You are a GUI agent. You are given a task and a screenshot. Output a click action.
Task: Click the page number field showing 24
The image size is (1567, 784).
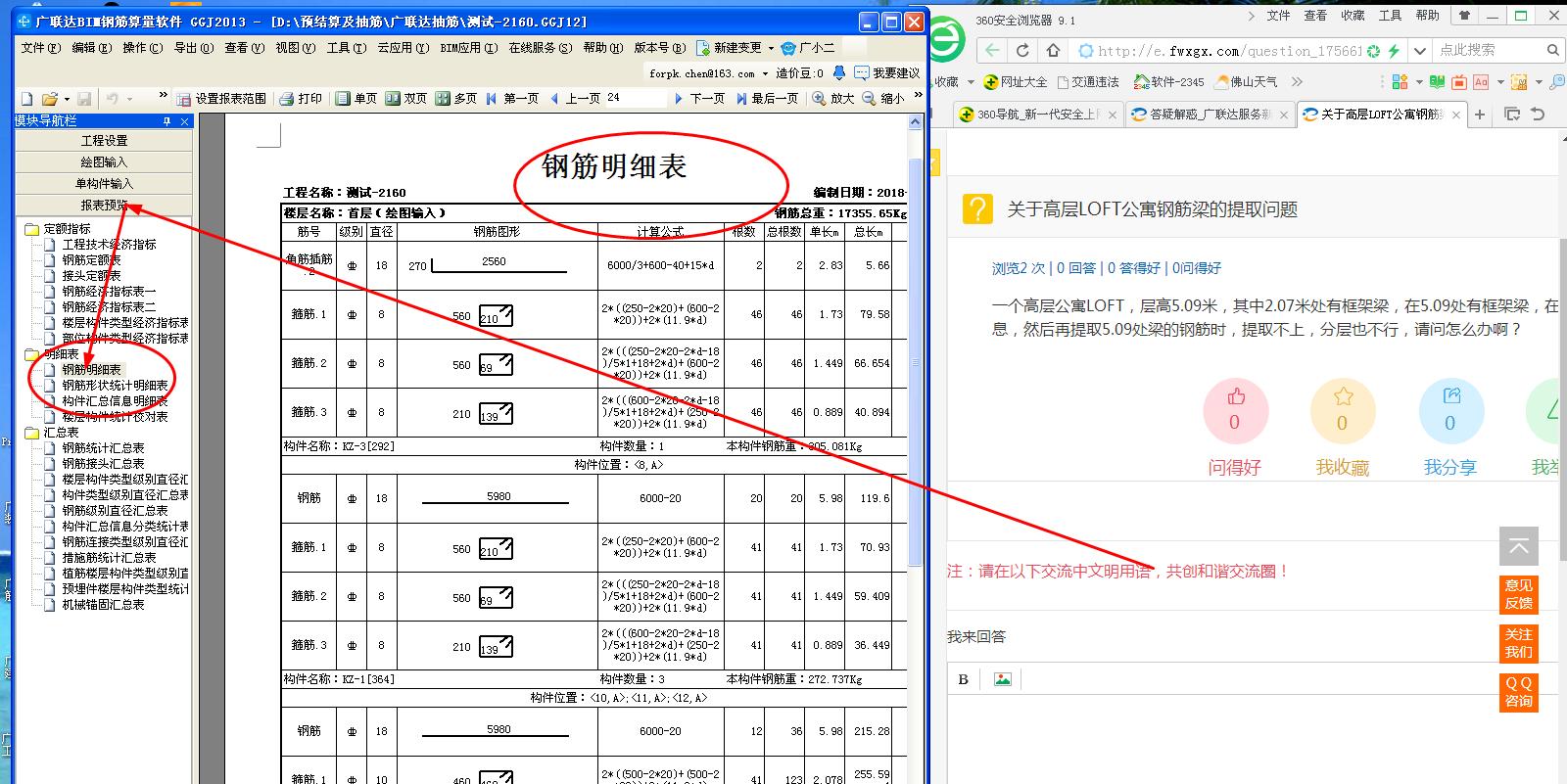tap(635, 98)
